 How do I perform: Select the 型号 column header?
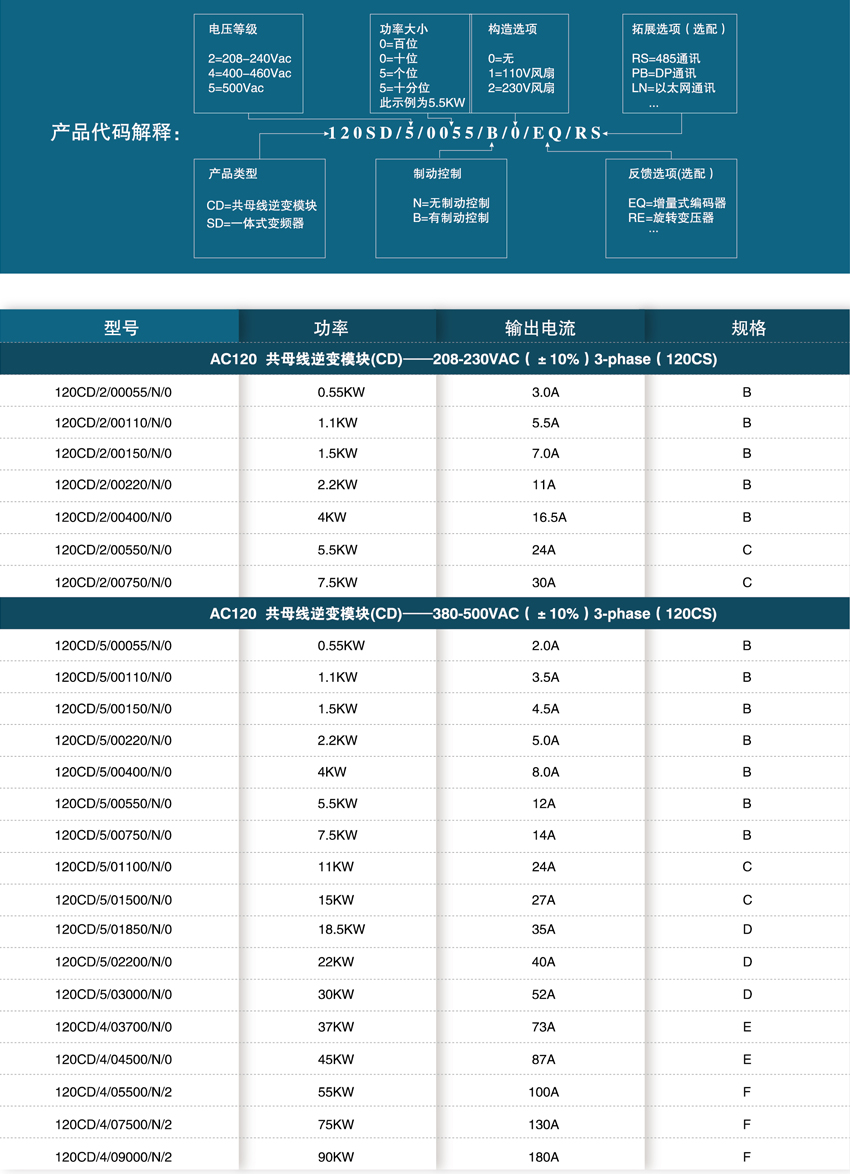pos(119,325)
